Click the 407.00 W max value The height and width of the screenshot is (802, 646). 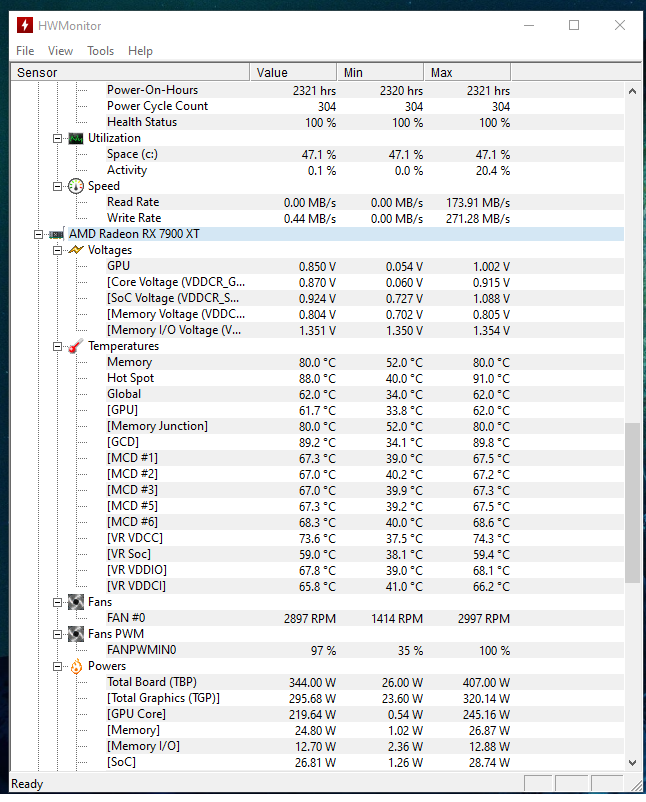tap(486, 683)
